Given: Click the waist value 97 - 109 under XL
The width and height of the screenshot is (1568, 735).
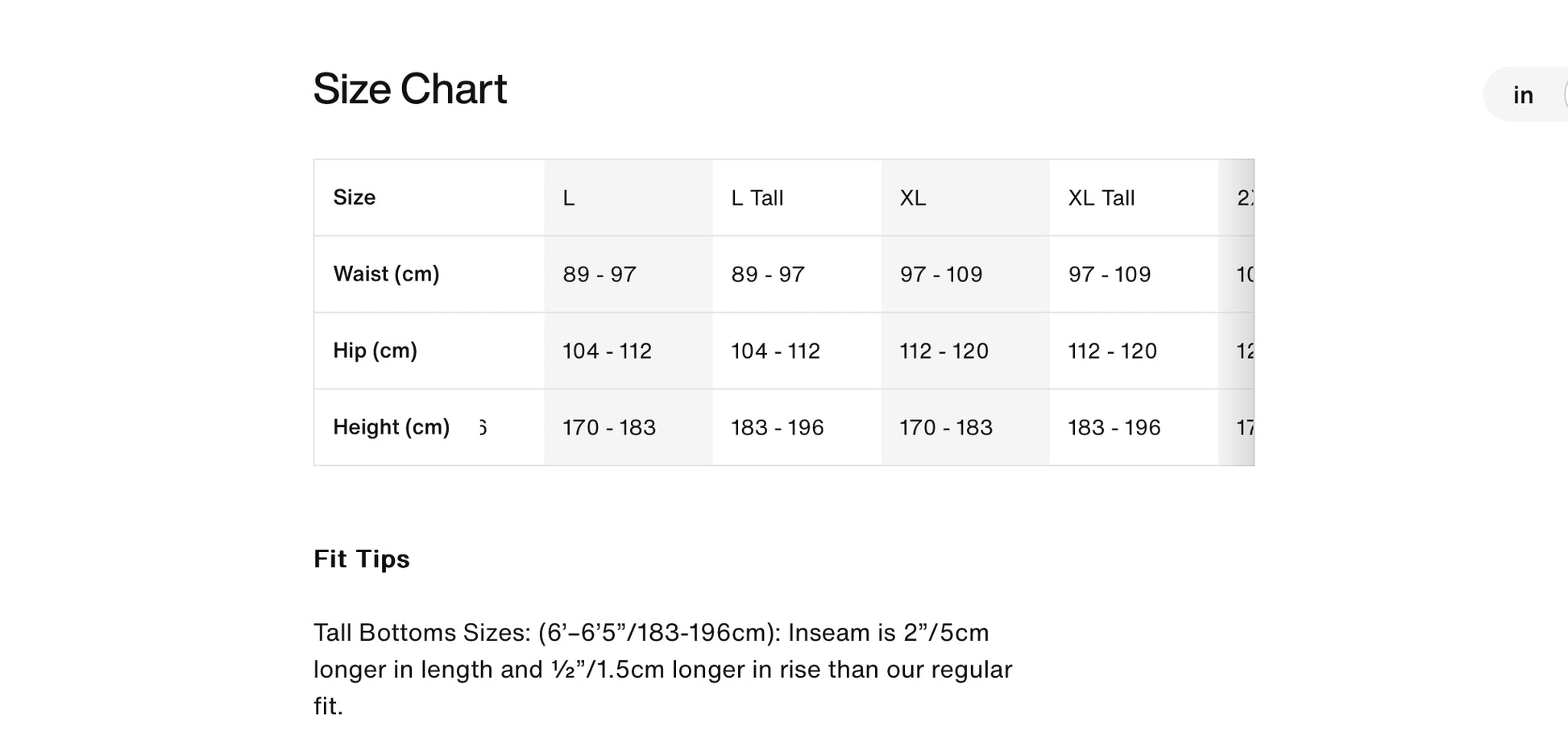Looking at the screenshot, I should point(941,275).
